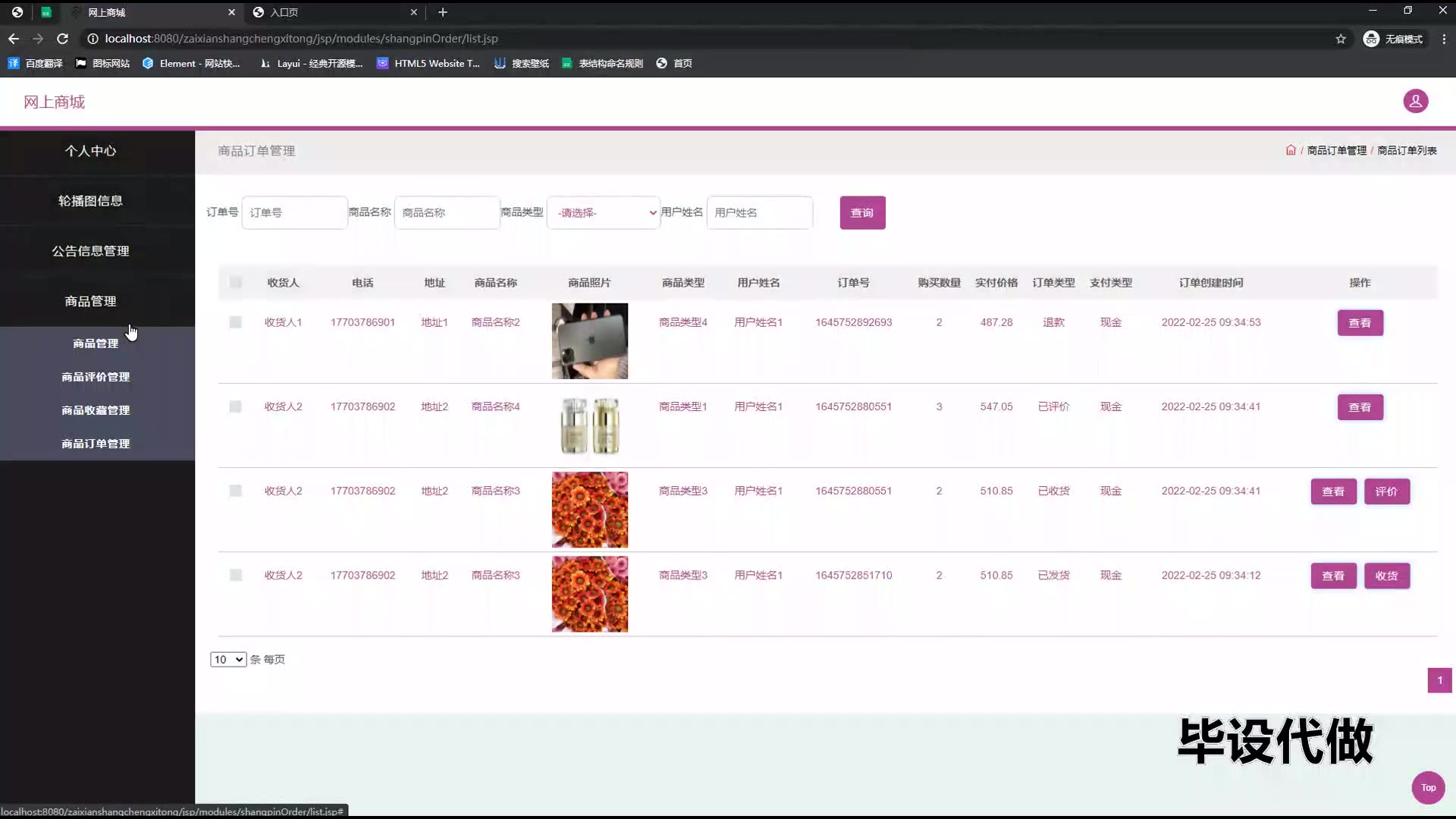This screenshot has height=819, width=1456.
Task: Click 收货 button on last order
Action: click(x=1386, y=576)
